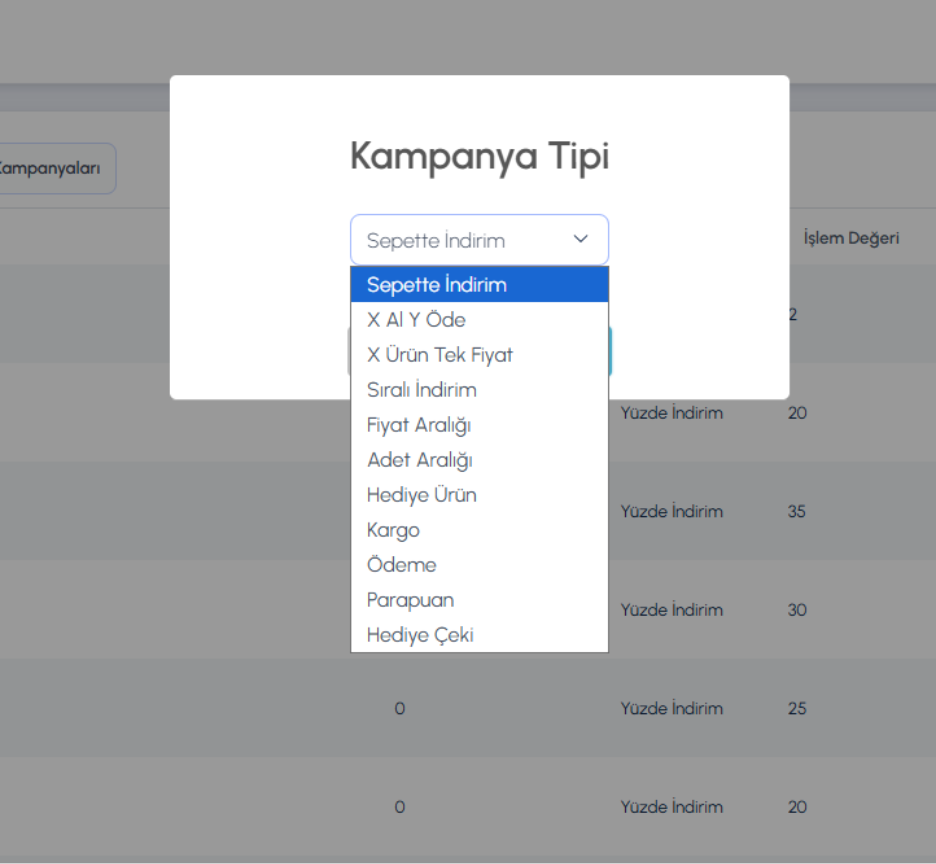The height and width of the screenshot is (864, 936).
Task: Click the İşlem Değeri column header
Action: point(850,238)
